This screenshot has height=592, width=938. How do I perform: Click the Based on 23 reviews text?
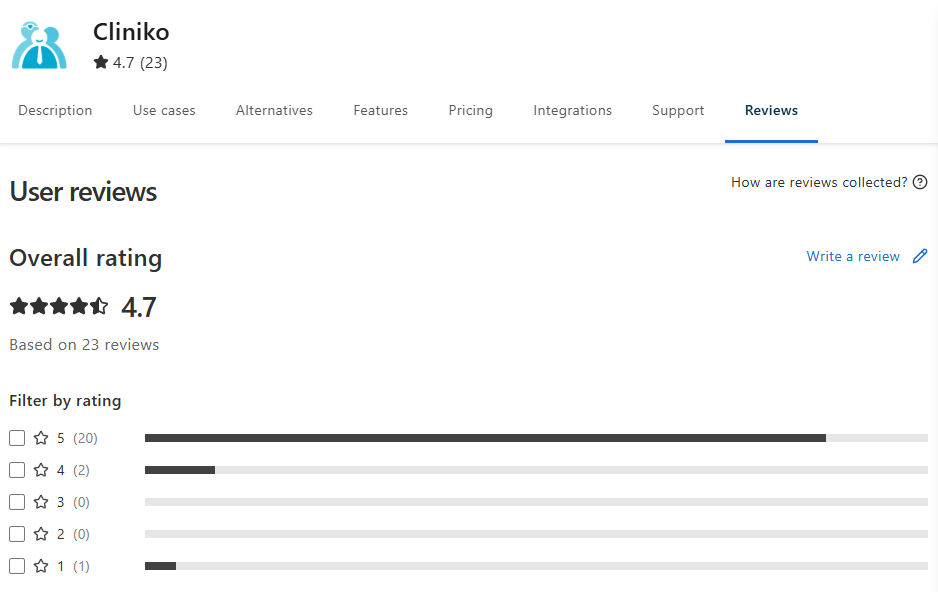point(84,345)
